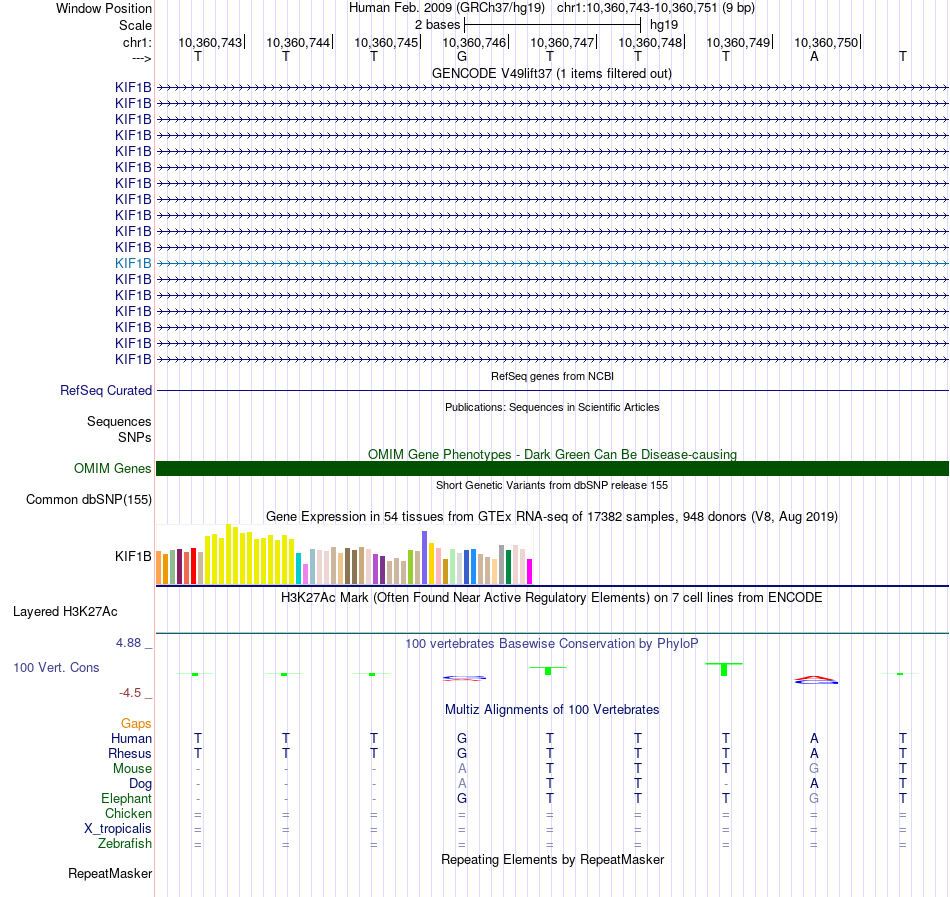Click the 'Human' species label
The height and width of the screenshot is (897, 950).
131,738
